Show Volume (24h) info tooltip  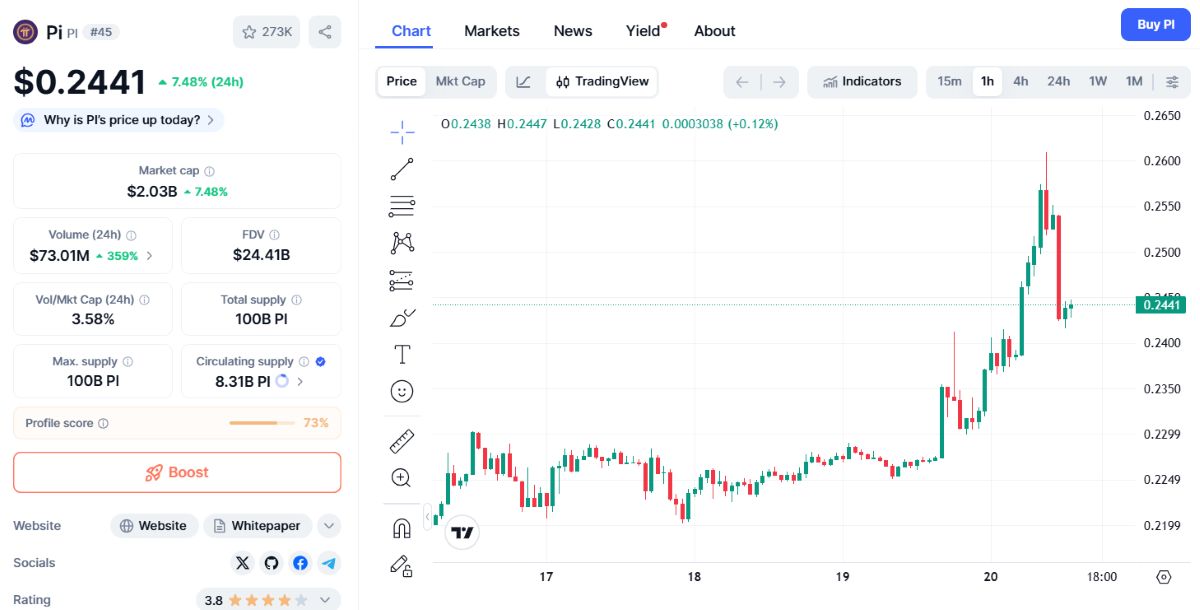[x=131, y=235]
